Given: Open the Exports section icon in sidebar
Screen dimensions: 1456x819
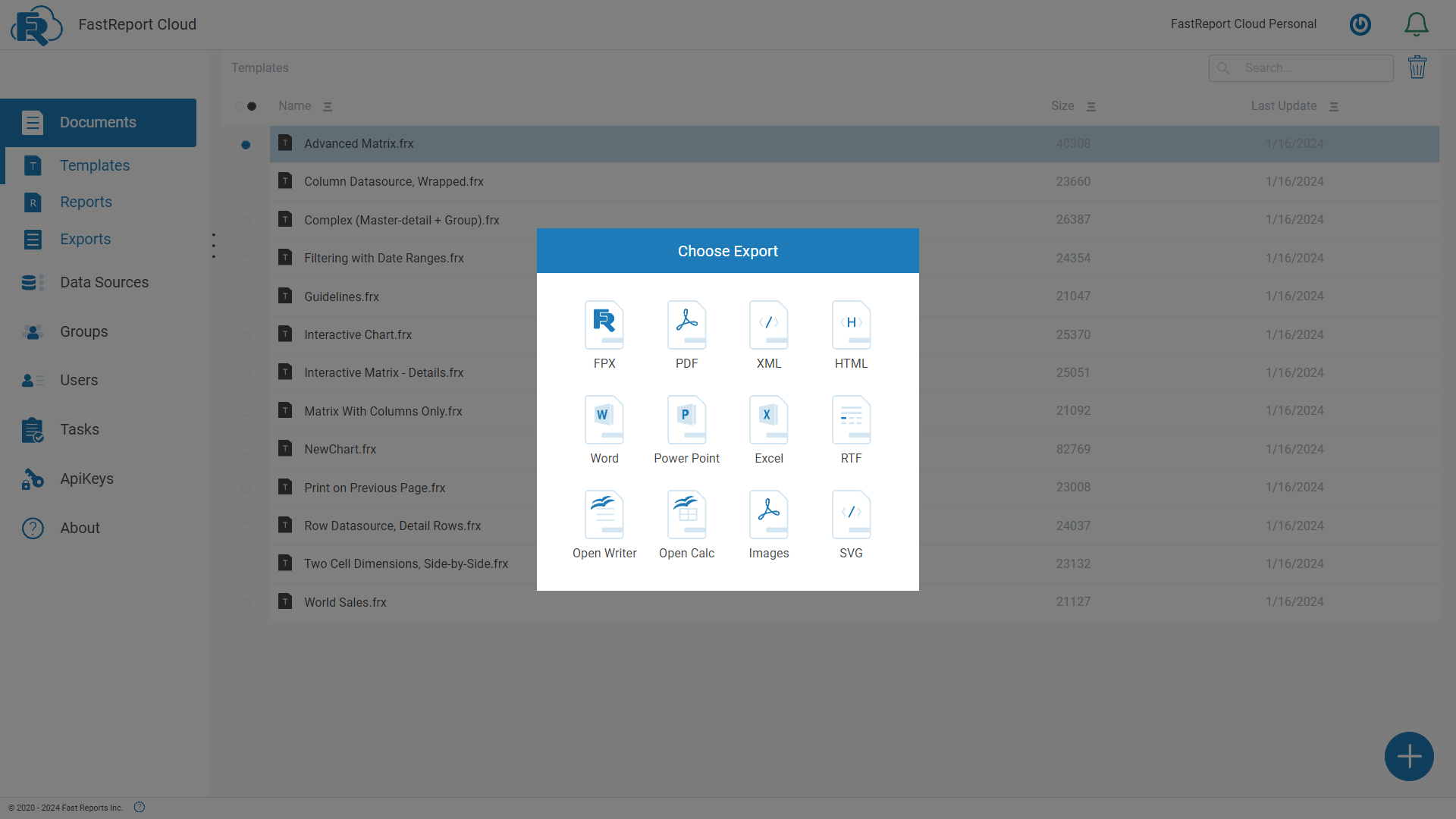Looking at the screenshot, I should (33, 239).
